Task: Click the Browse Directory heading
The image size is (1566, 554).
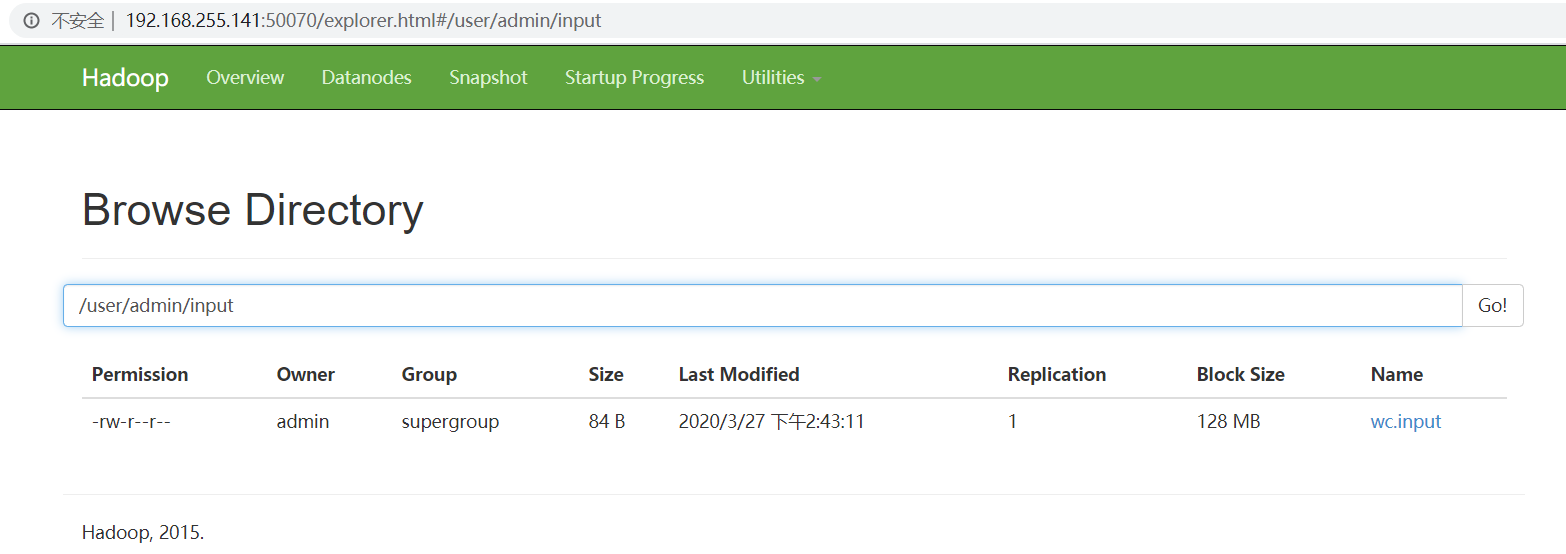Action: click(253, 211)
